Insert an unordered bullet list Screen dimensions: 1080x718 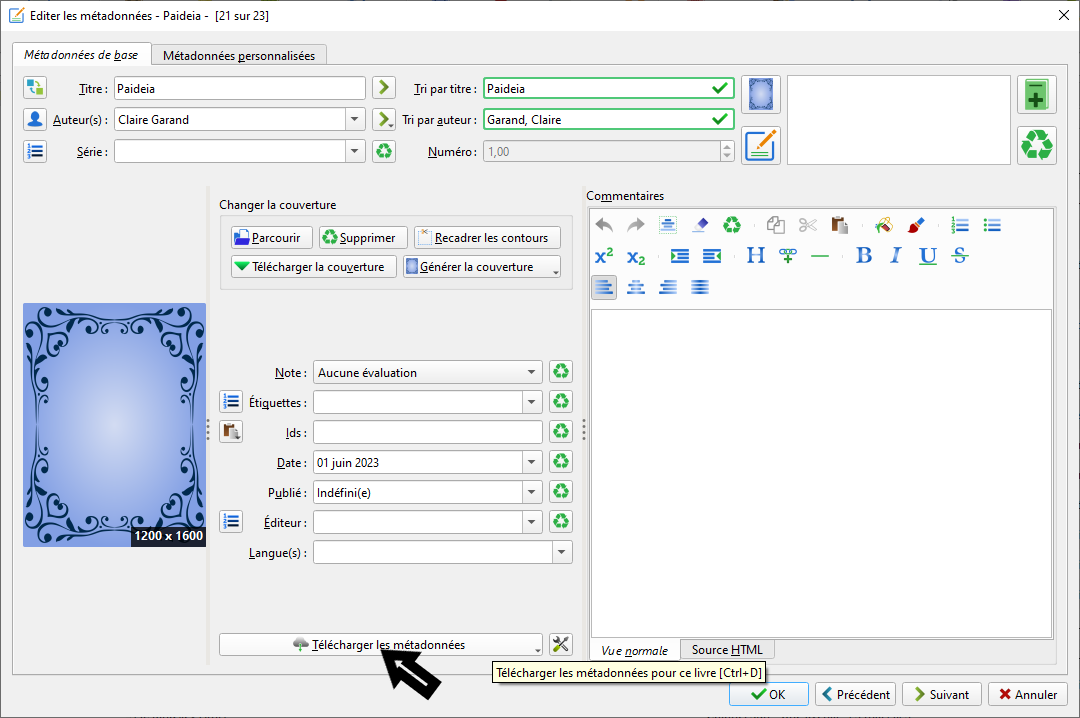(x=992, y=225)
